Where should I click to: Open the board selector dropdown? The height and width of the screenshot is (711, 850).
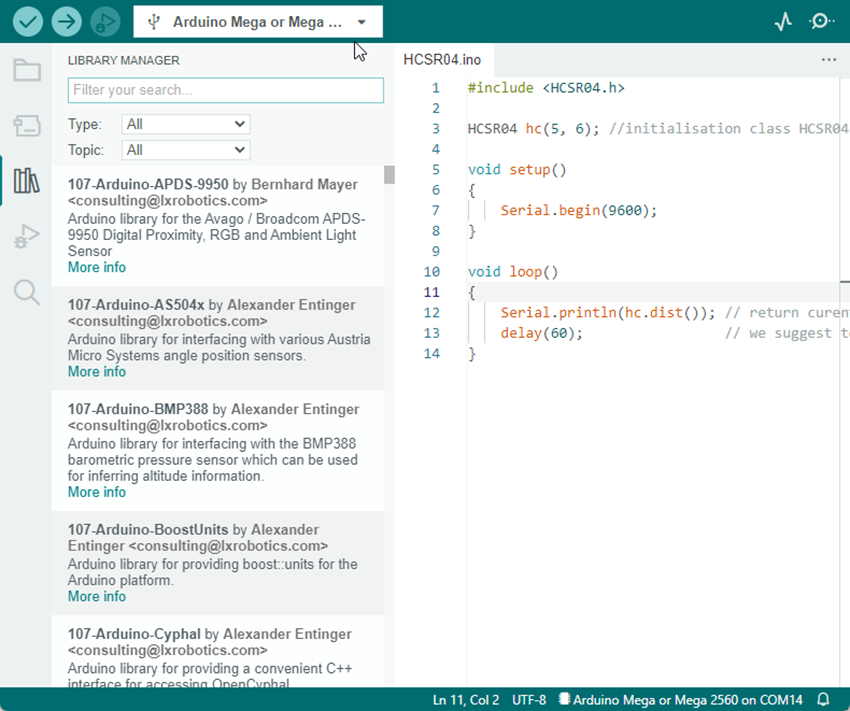pyautogui.click(x=258, y=22)
